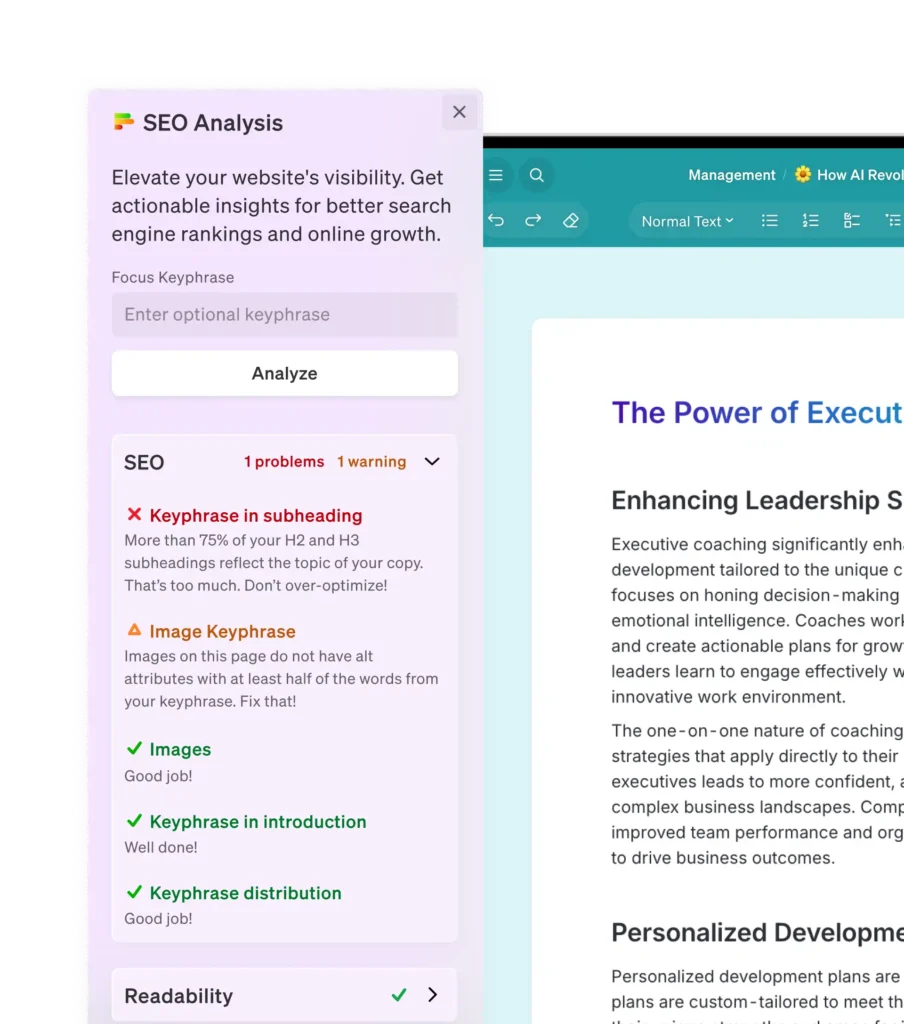The height and width of the screenshot is (1024, 904).
Task: Select the Keyphrase in subheading problem
Action: [x=255, y=516]
